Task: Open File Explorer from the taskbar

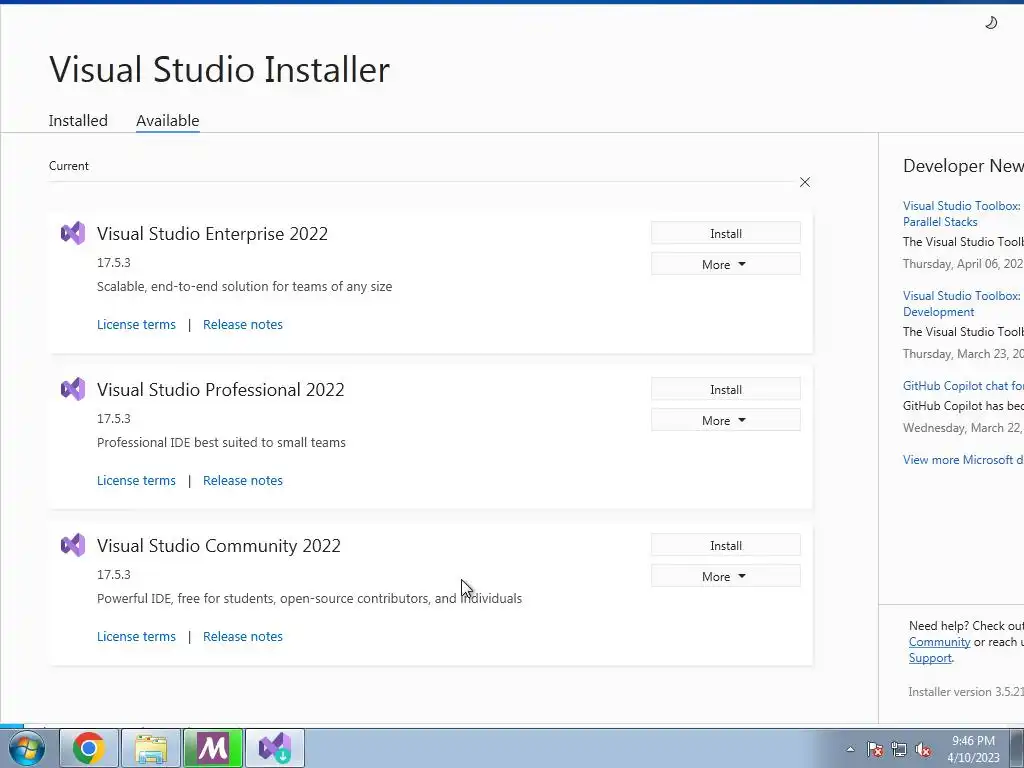Action: [x=151, y=748]
